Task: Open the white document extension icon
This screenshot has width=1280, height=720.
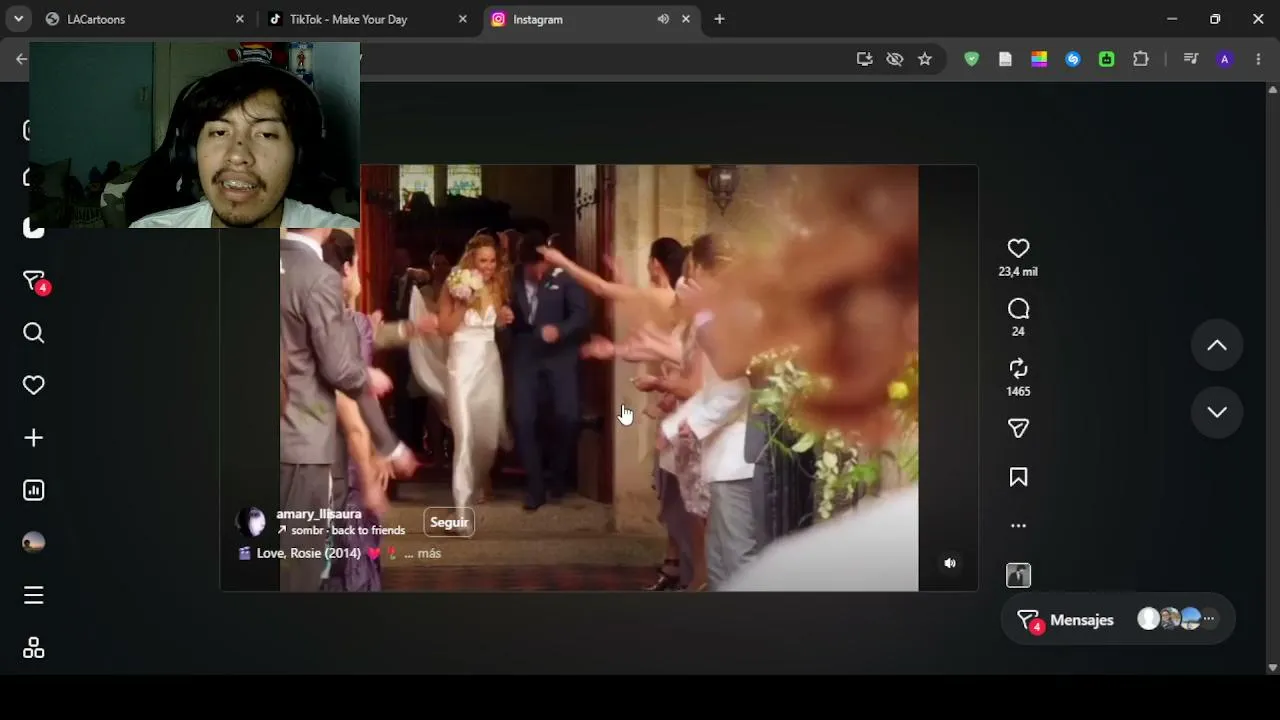Action: point(1005,59)
